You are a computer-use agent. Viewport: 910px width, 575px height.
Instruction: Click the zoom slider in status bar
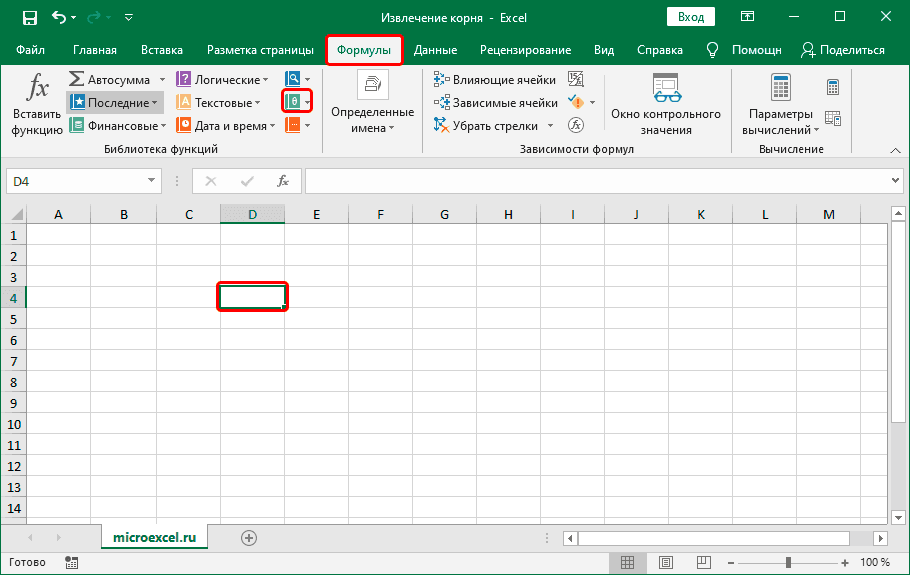pyautogui.click(x=790, y=563)
